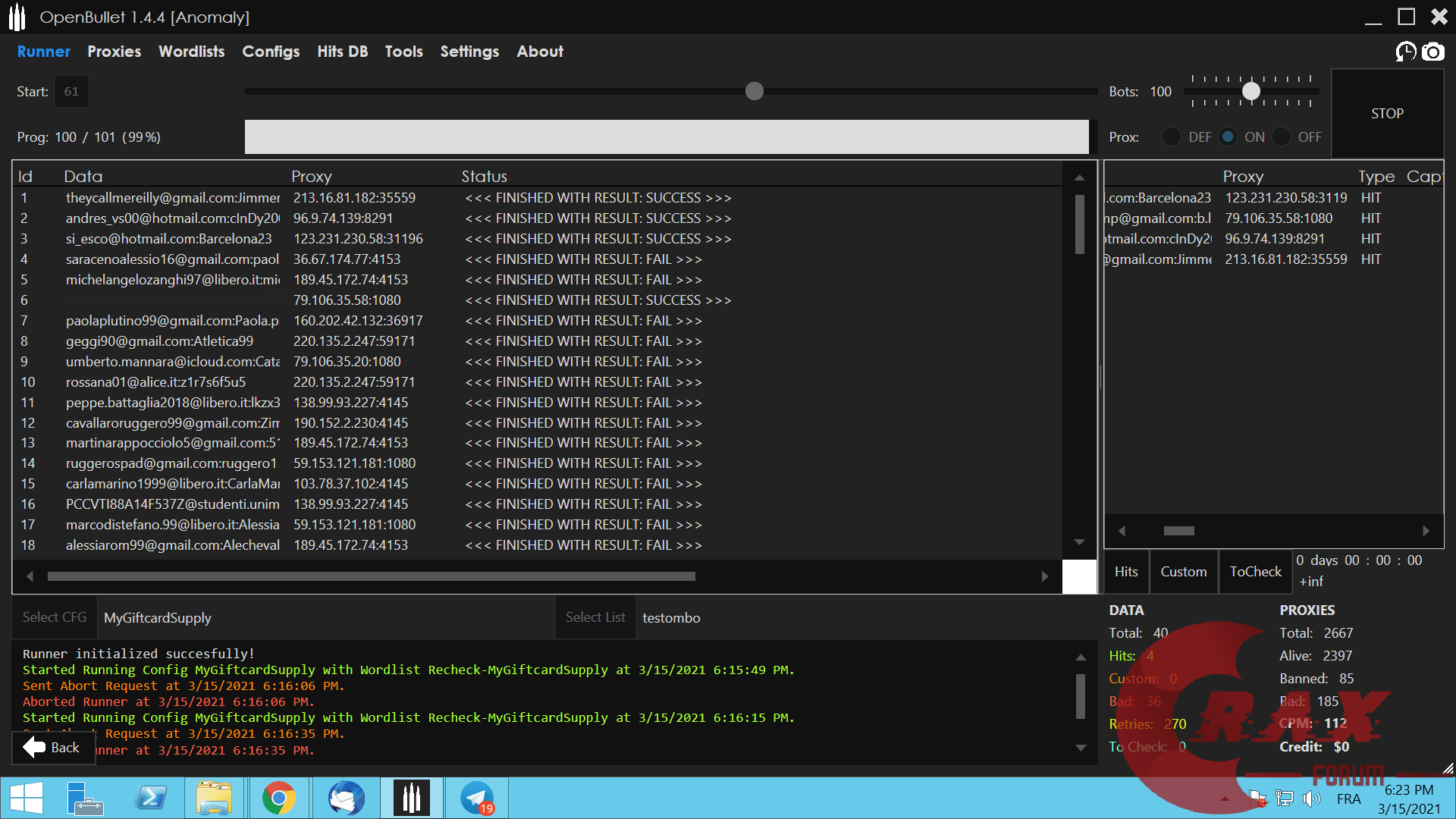Launch PowerShell from taskbar
1456x819 pixels.
point(150,799)
